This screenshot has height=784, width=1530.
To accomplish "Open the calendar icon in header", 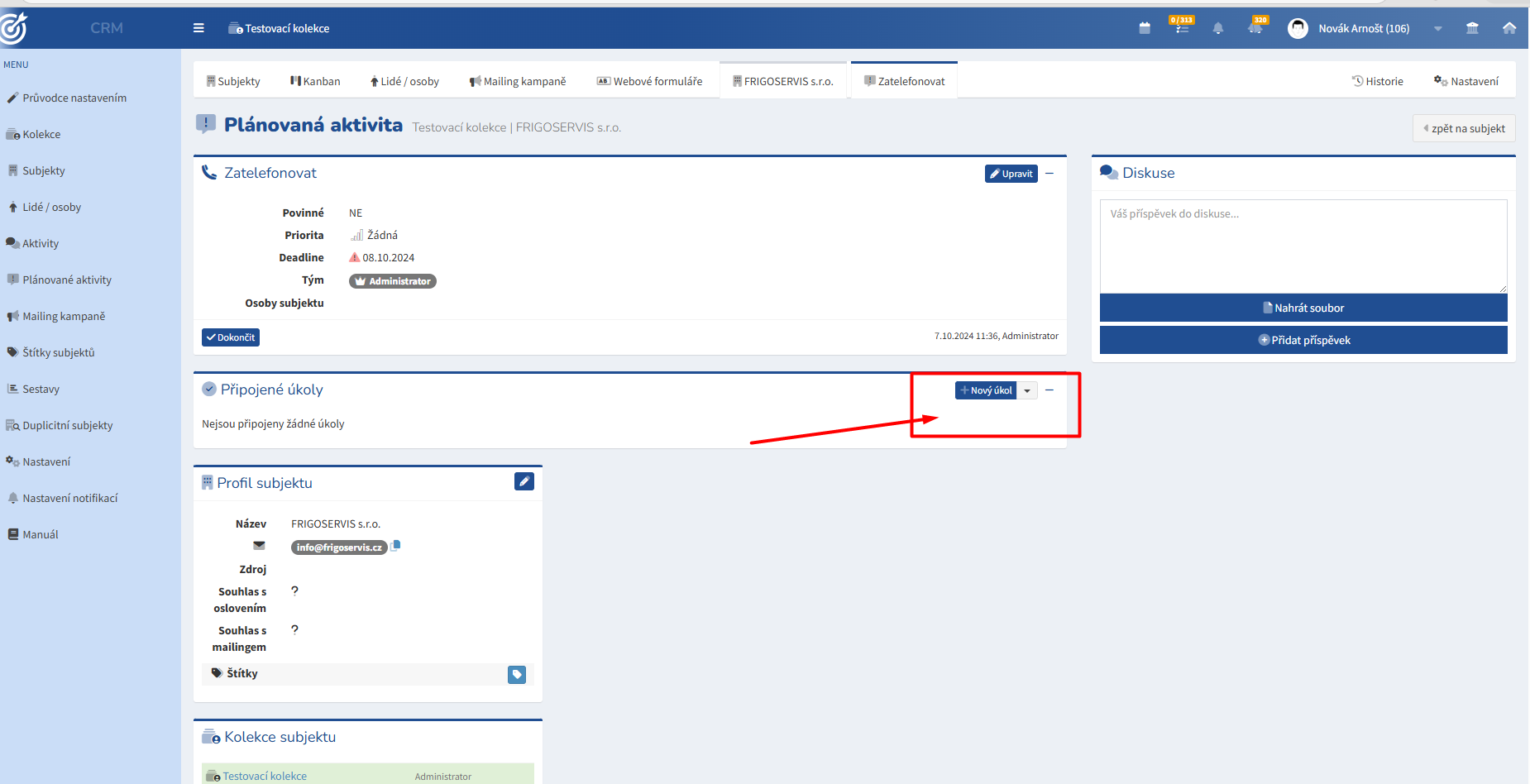I will [1145, 28].
